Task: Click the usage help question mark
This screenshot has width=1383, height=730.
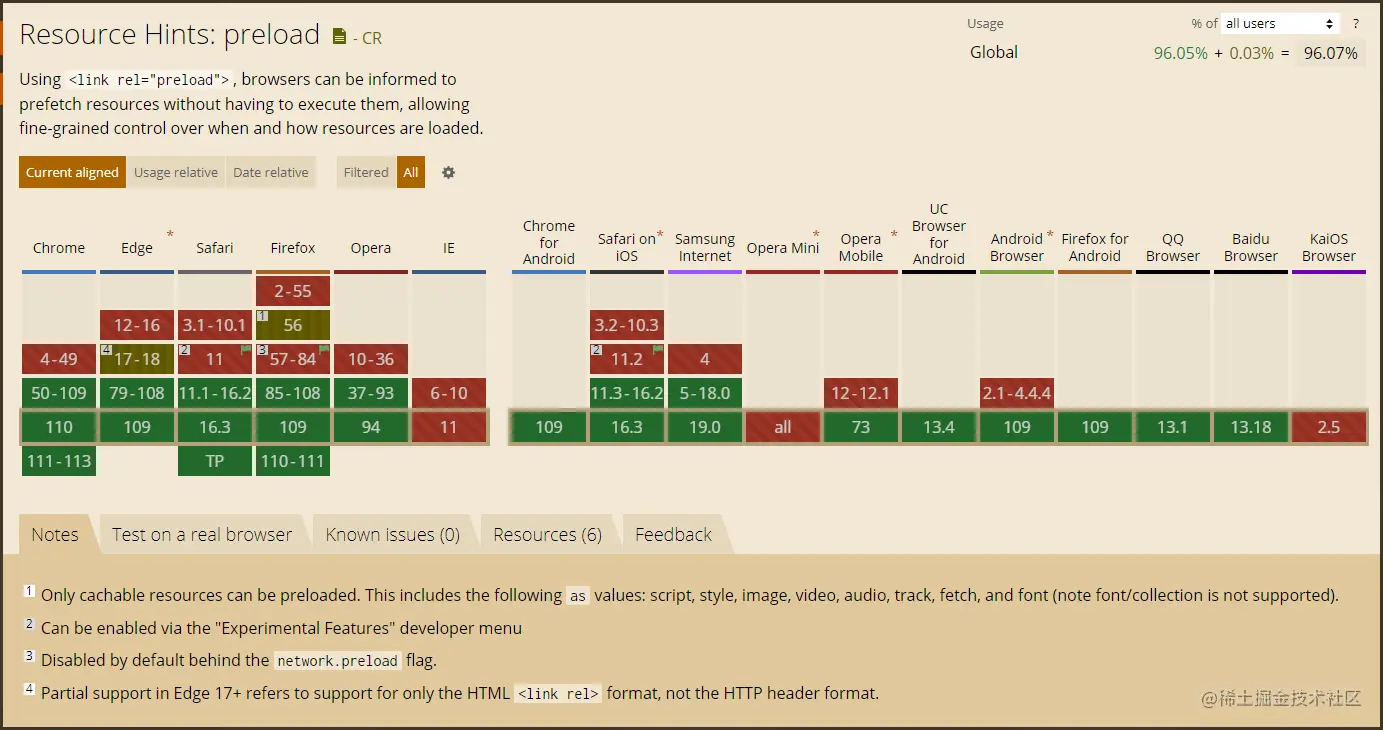Action: (1356, 24)
